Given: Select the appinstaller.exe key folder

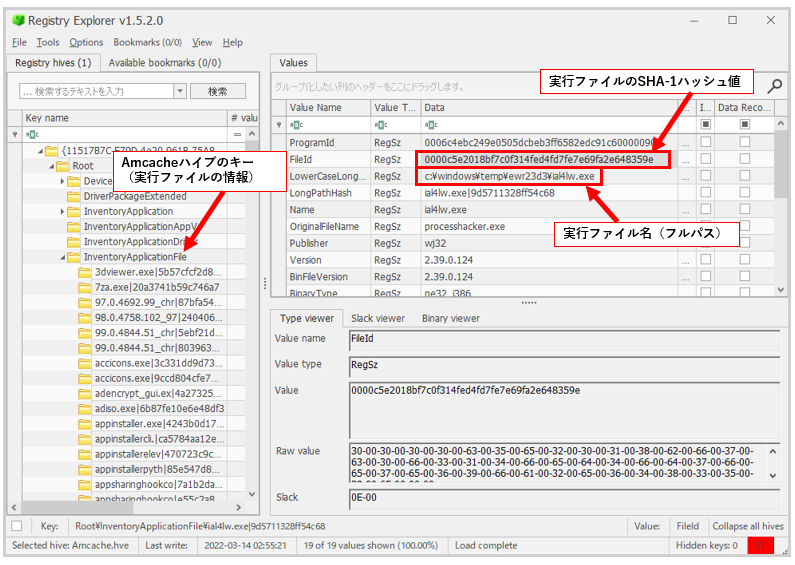Looking at the screenshot, I should [x=159, y=423].
